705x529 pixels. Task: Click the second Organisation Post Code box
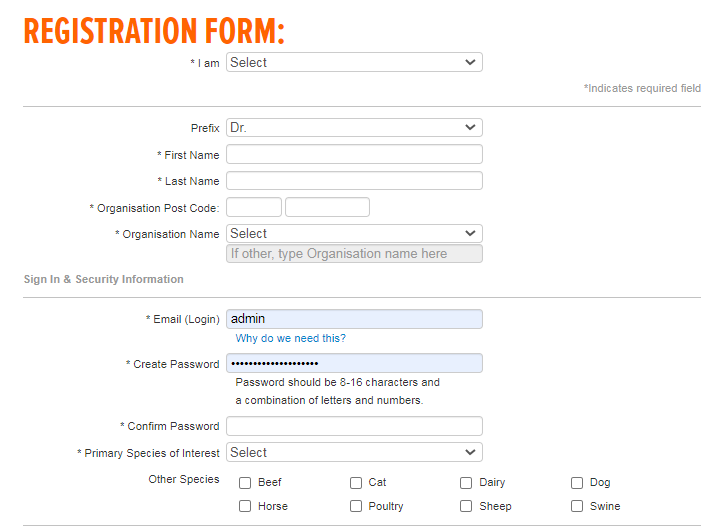pos(327,207)
